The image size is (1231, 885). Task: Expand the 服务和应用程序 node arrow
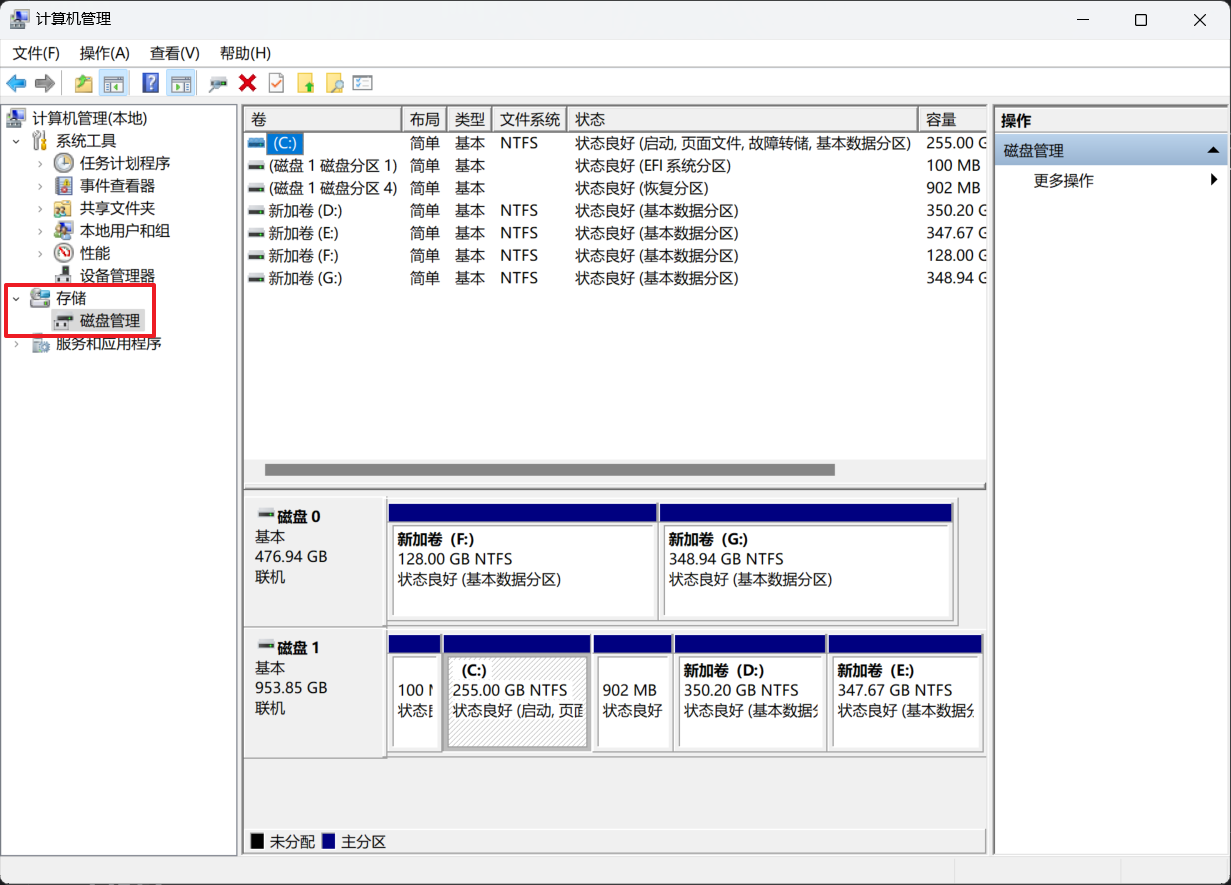point(16,344)
